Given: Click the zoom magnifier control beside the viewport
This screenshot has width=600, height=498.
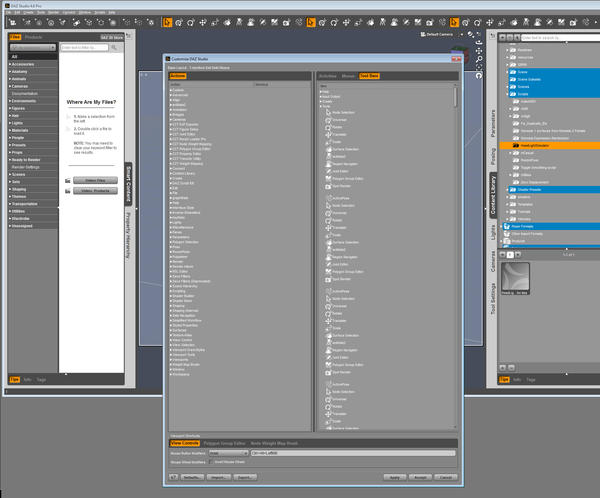Looking at the screenshot, I should (479, 59).
